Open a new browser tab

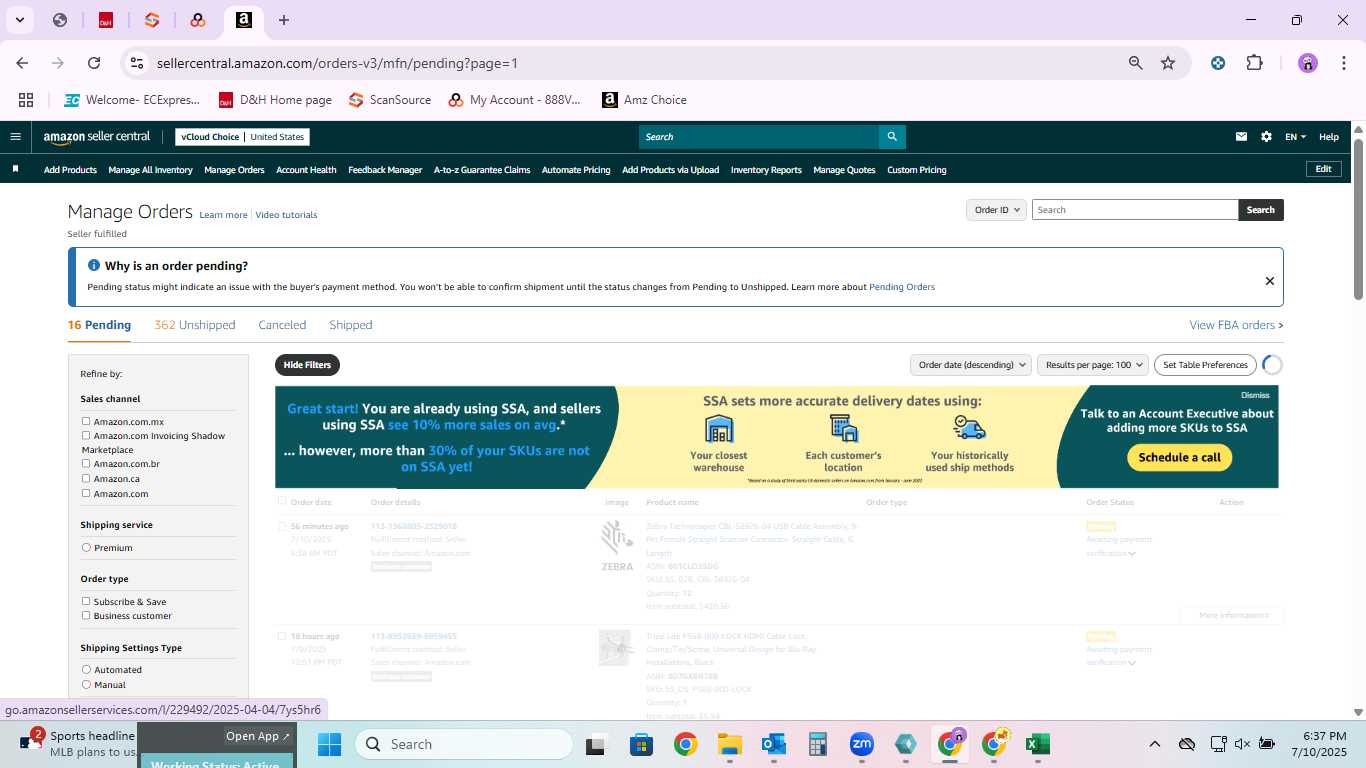click(x=284, y=20)
